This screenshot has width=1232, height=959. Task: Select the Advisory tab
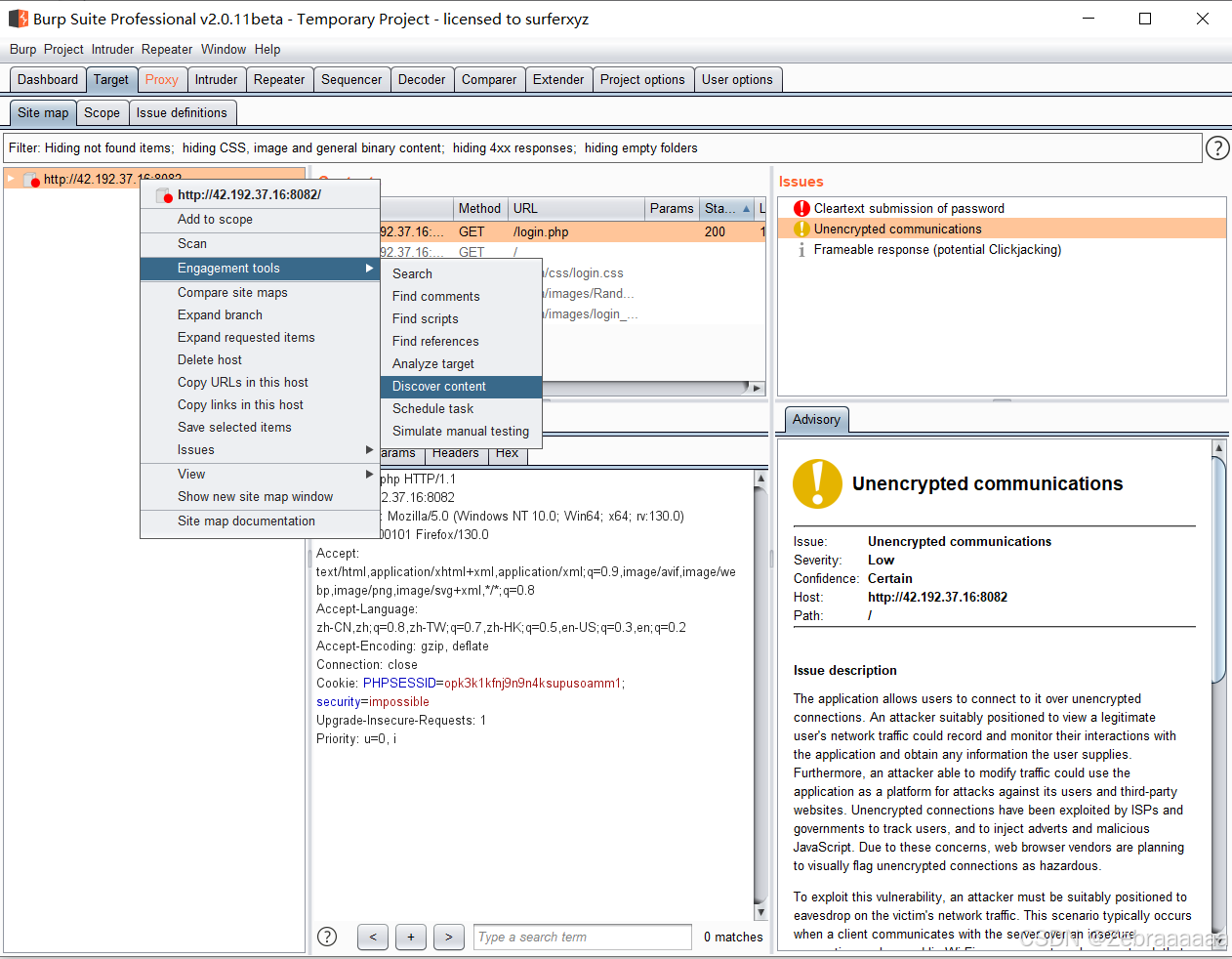coord(816,420)
